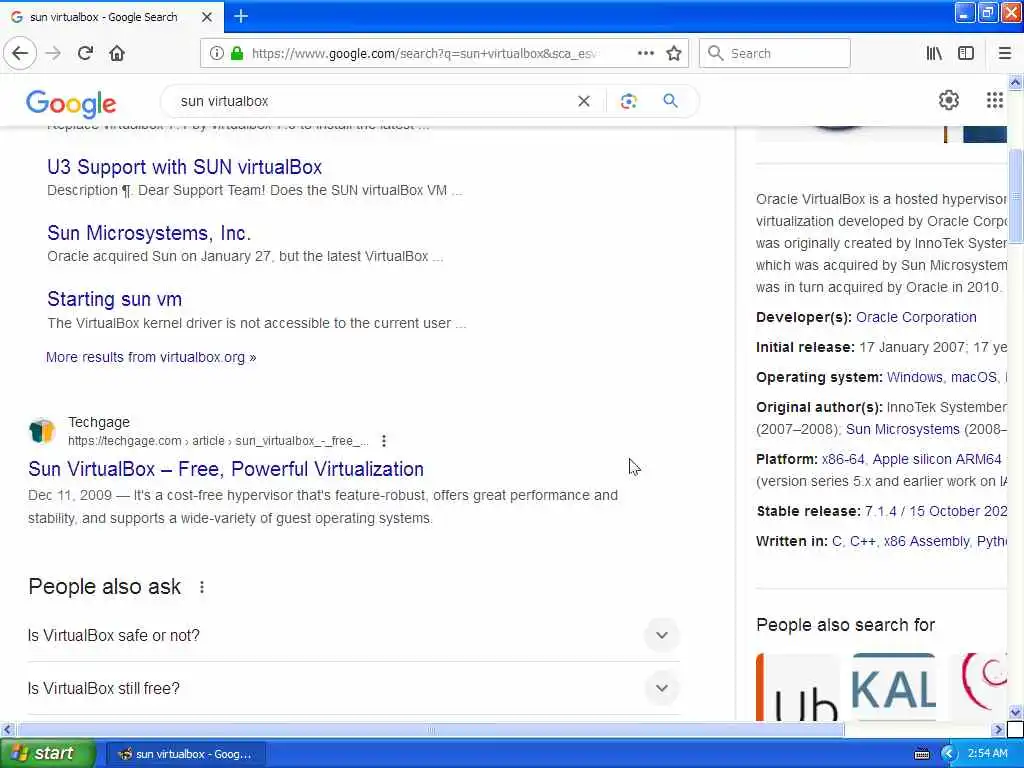Open the Google apps grid
1024x768 pixels.
[x=994, y=100]
